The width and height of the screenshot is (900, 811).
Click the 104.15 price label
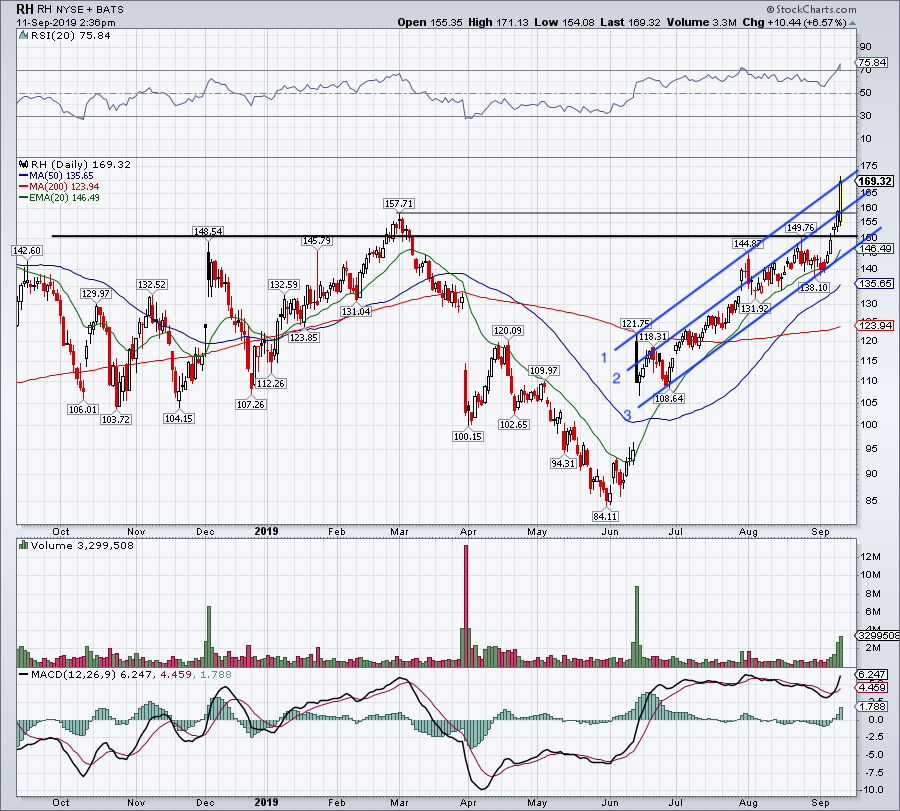coord(179,418)
